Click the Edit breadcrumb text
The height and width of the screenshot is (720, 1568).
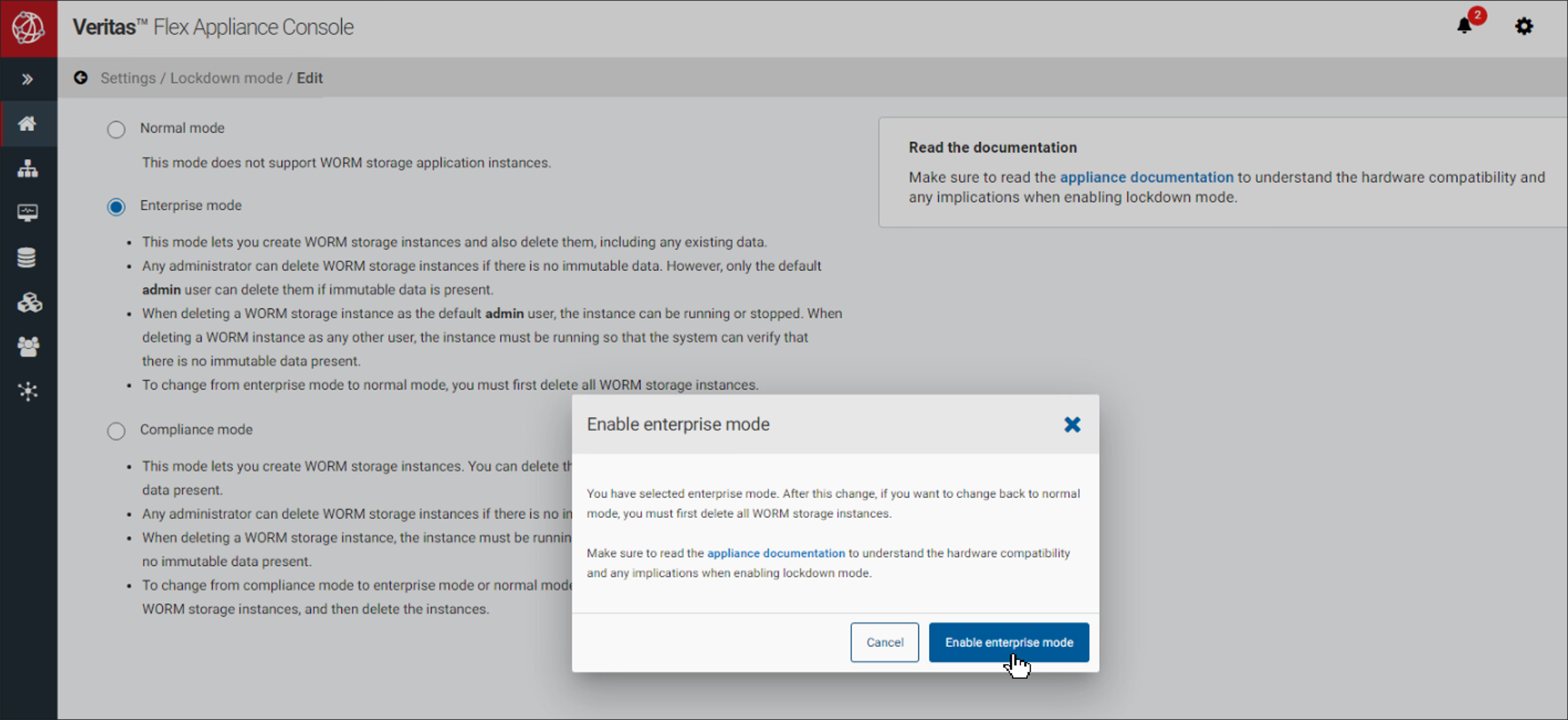310,78
